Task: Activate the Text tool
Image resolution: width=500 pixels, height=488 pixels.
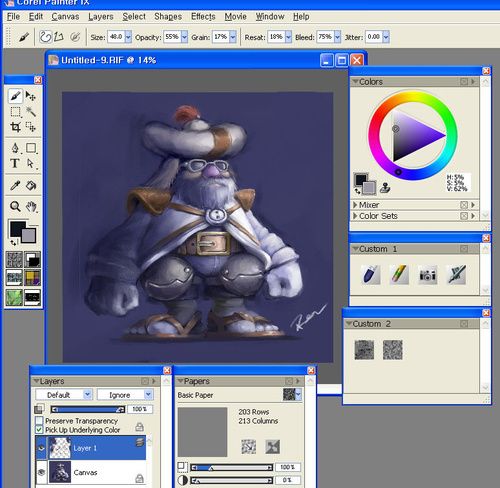Action: (x=15, y=163)
